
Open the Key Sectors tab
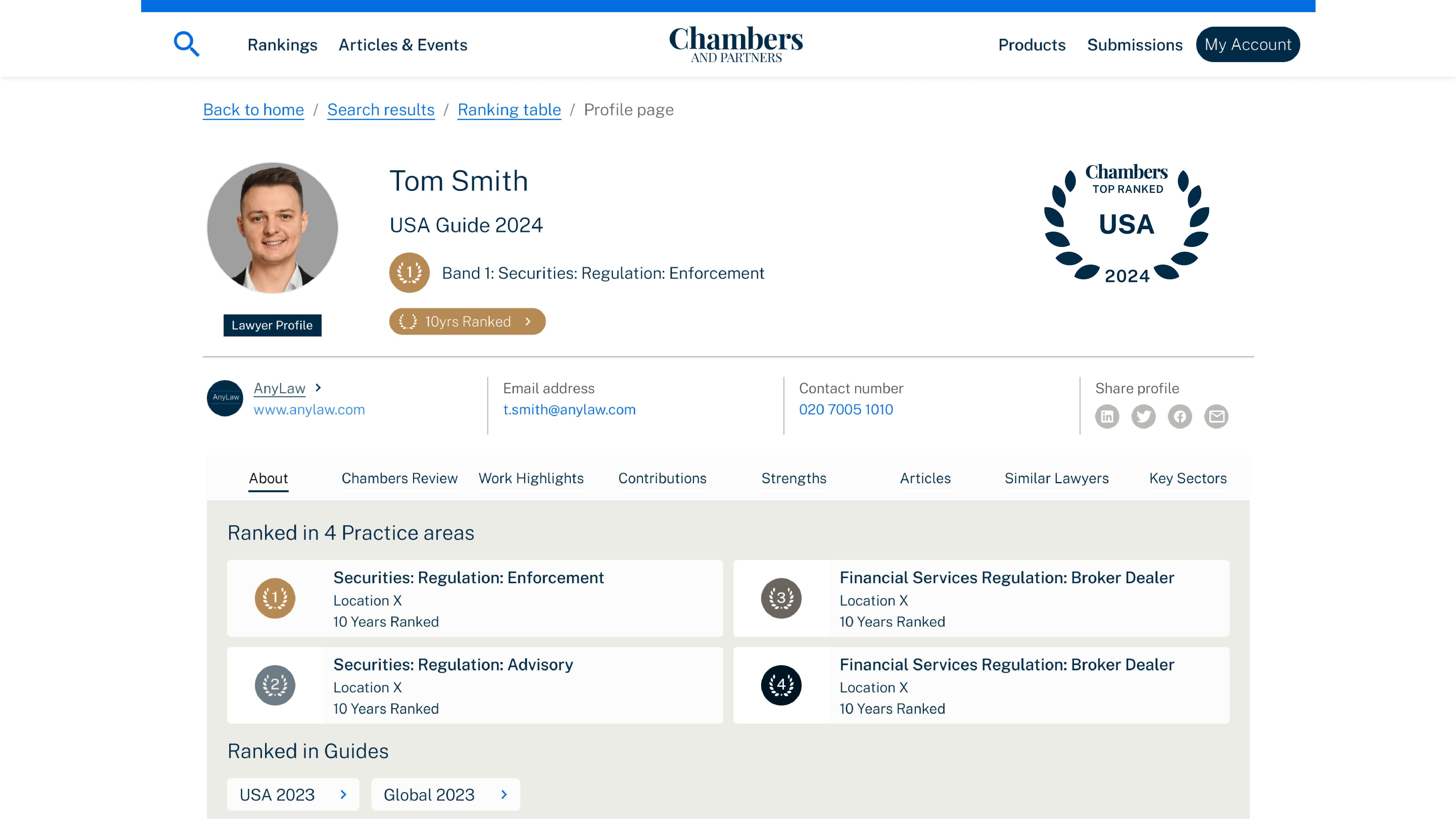[1188, 478]
